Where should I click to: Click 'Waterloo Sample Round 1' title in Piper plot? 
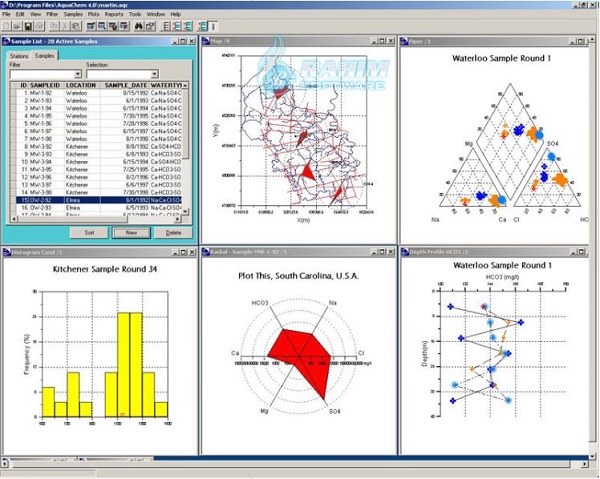point(501,59)
